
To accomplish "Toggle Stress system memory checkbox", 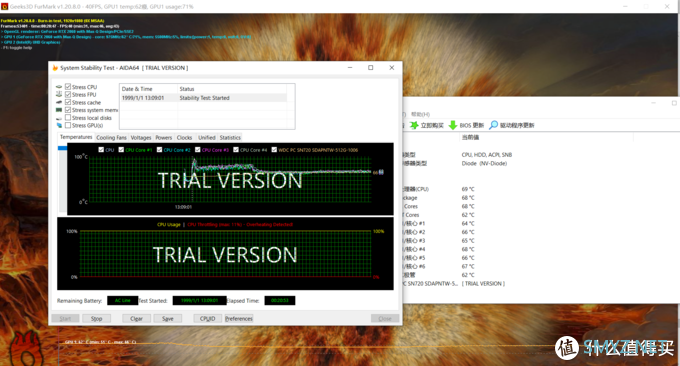I will point(68,110).
